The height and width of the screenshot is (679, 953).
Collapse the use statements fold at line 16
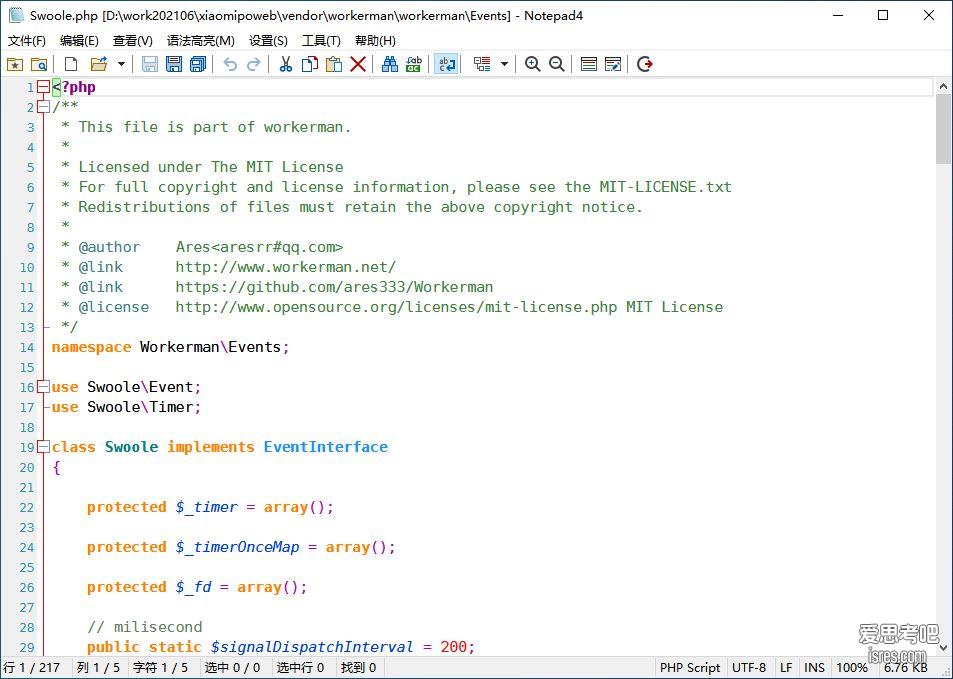43,387
